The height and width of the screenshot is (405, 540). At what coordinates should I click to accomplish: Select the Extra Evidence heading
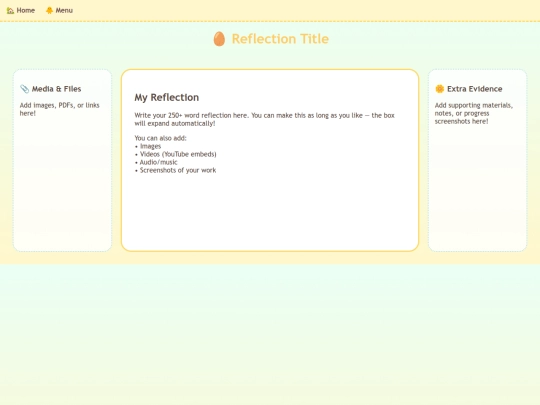click(x=475, y=89)
